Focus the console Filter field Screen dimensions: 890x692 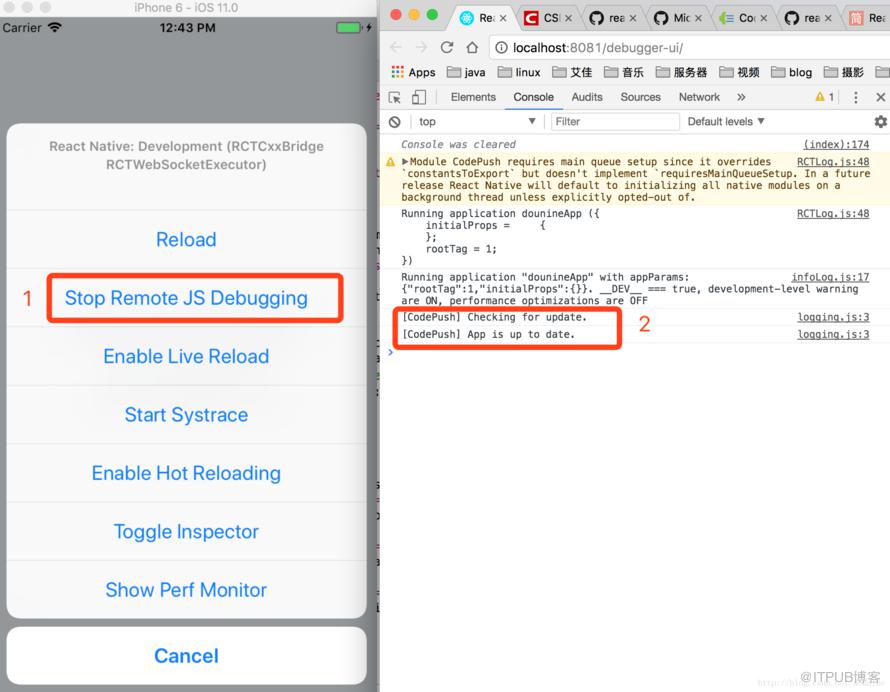[x=615, y=121]
